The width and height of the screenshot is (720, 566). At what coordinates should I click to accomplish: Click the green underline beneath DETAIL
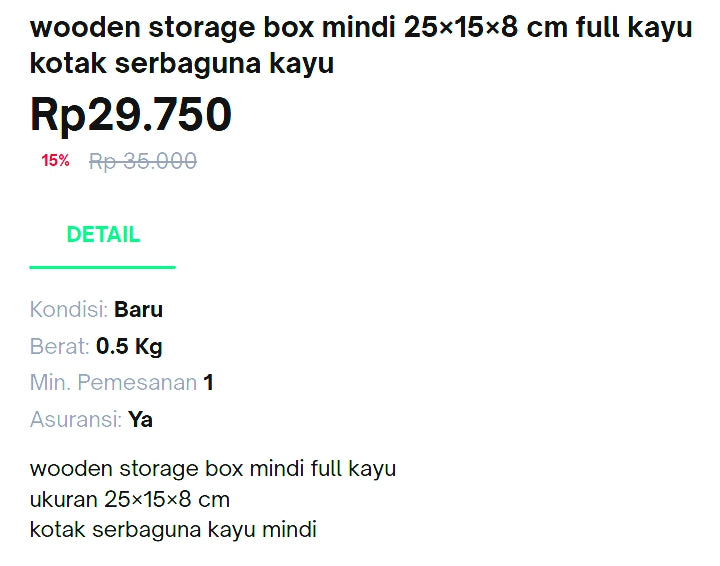tap(103, 267)
